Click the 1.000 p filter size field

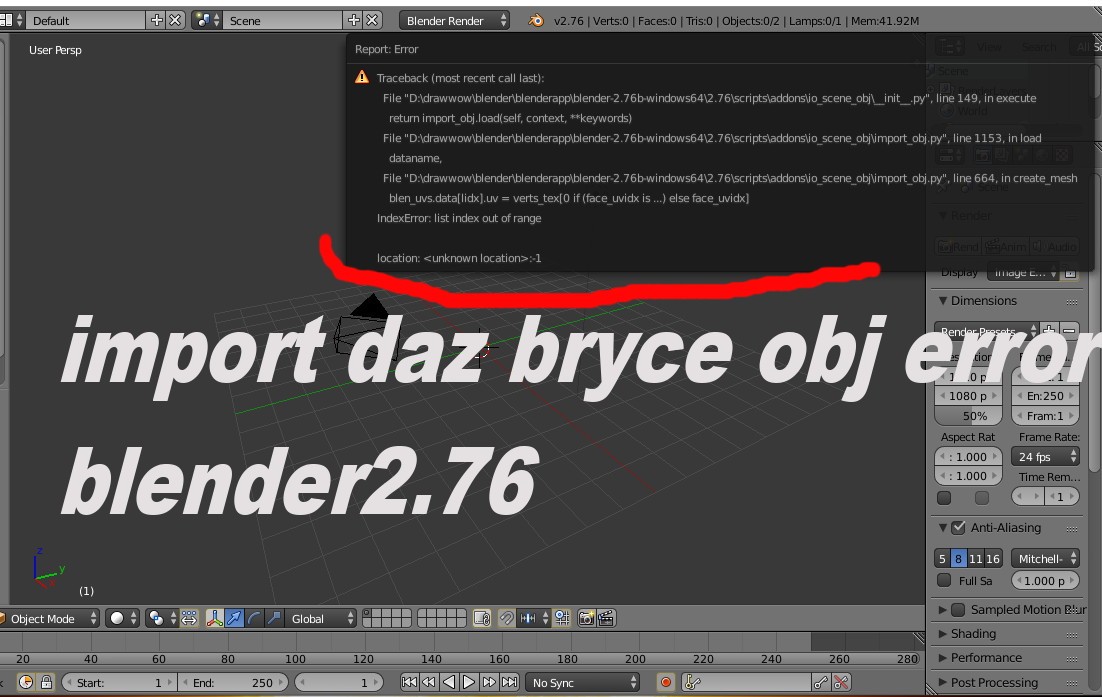[x=1045, y=580]
